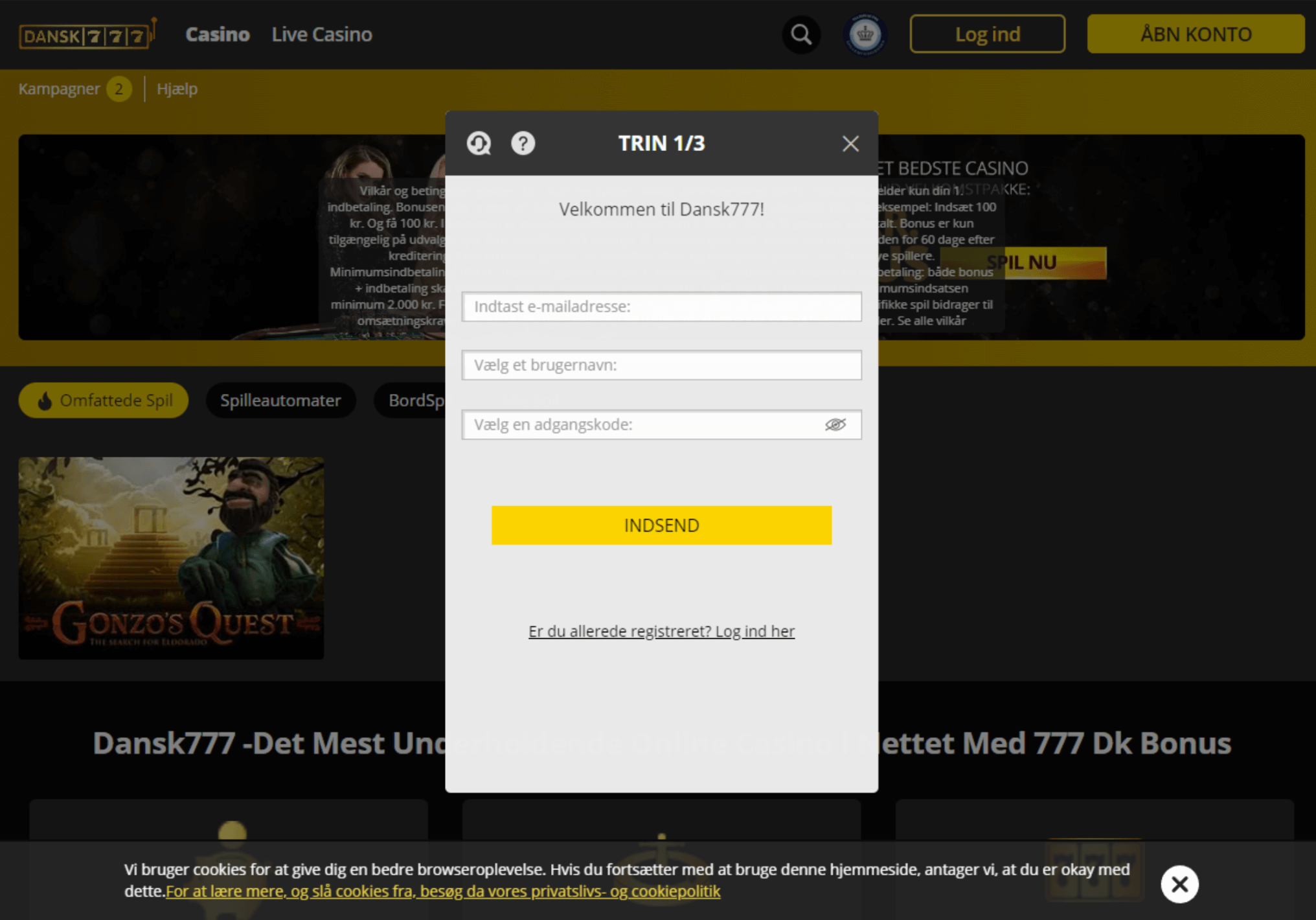Click the Dansk777 logo

pyautogui.click(x=87, y=34)
